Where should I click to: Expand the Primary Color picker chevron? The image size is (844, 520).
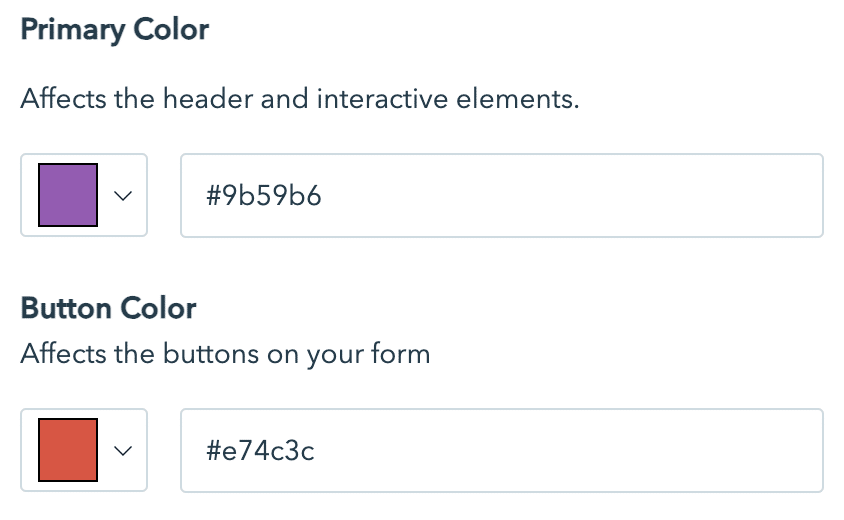click(123, 196)
